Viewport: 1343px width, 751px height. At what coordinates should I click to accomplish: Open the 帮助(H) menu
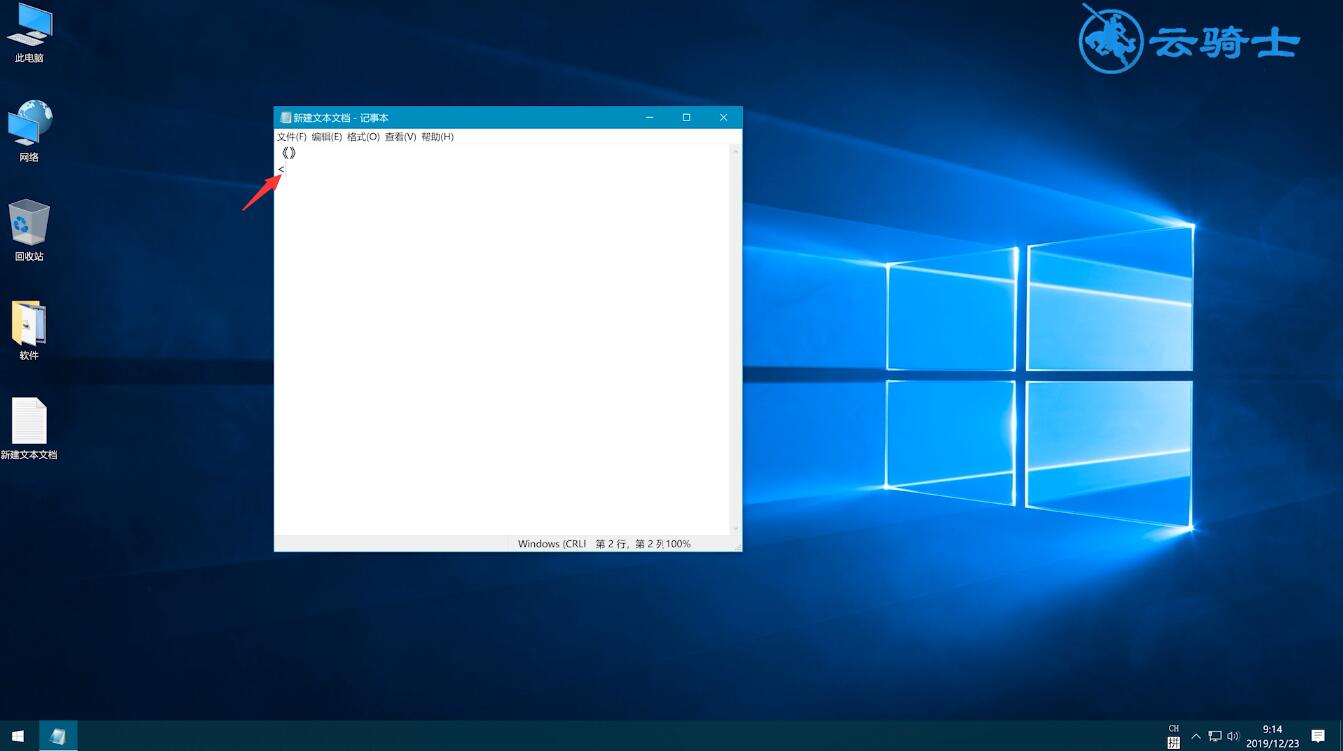(437, 137)
